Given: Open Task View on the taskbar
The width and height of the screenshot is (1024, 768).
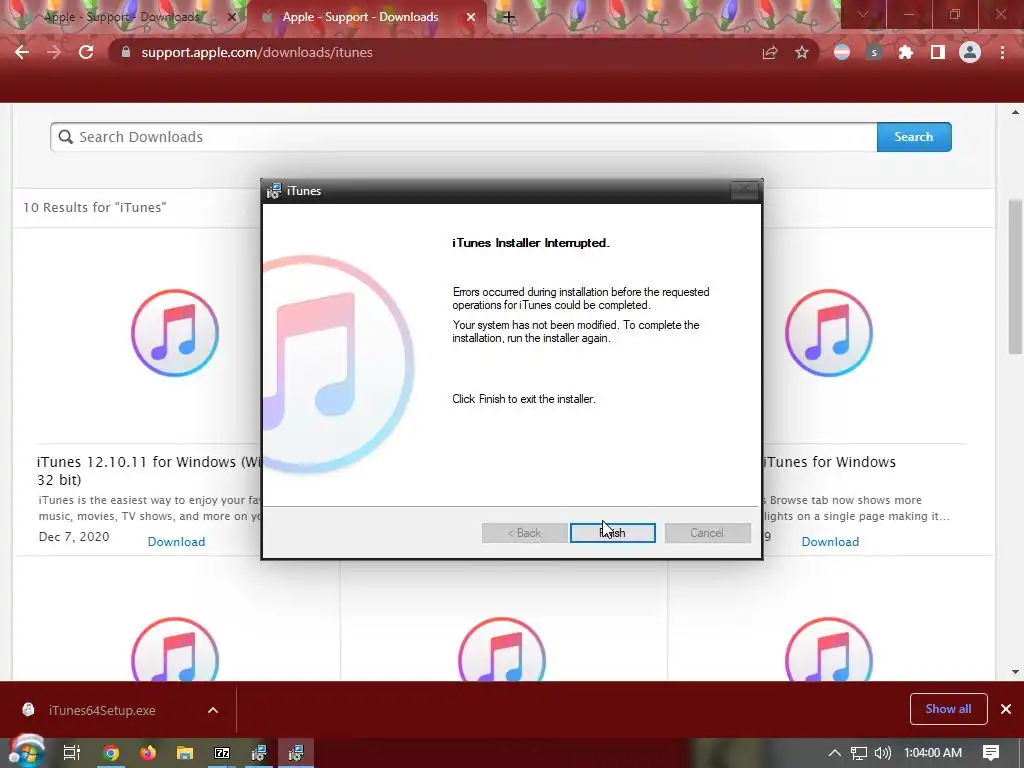Looking at the screenshot, I should pyautogui.click(x=72, y=753).
